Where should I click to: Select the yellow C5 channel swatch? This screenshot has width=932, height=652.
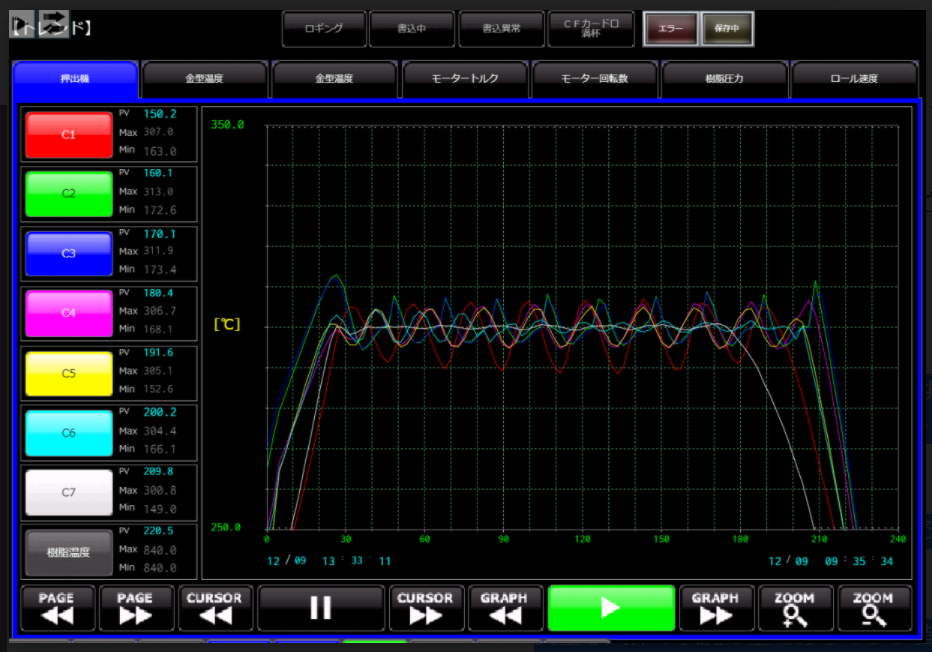coord(69,373)
